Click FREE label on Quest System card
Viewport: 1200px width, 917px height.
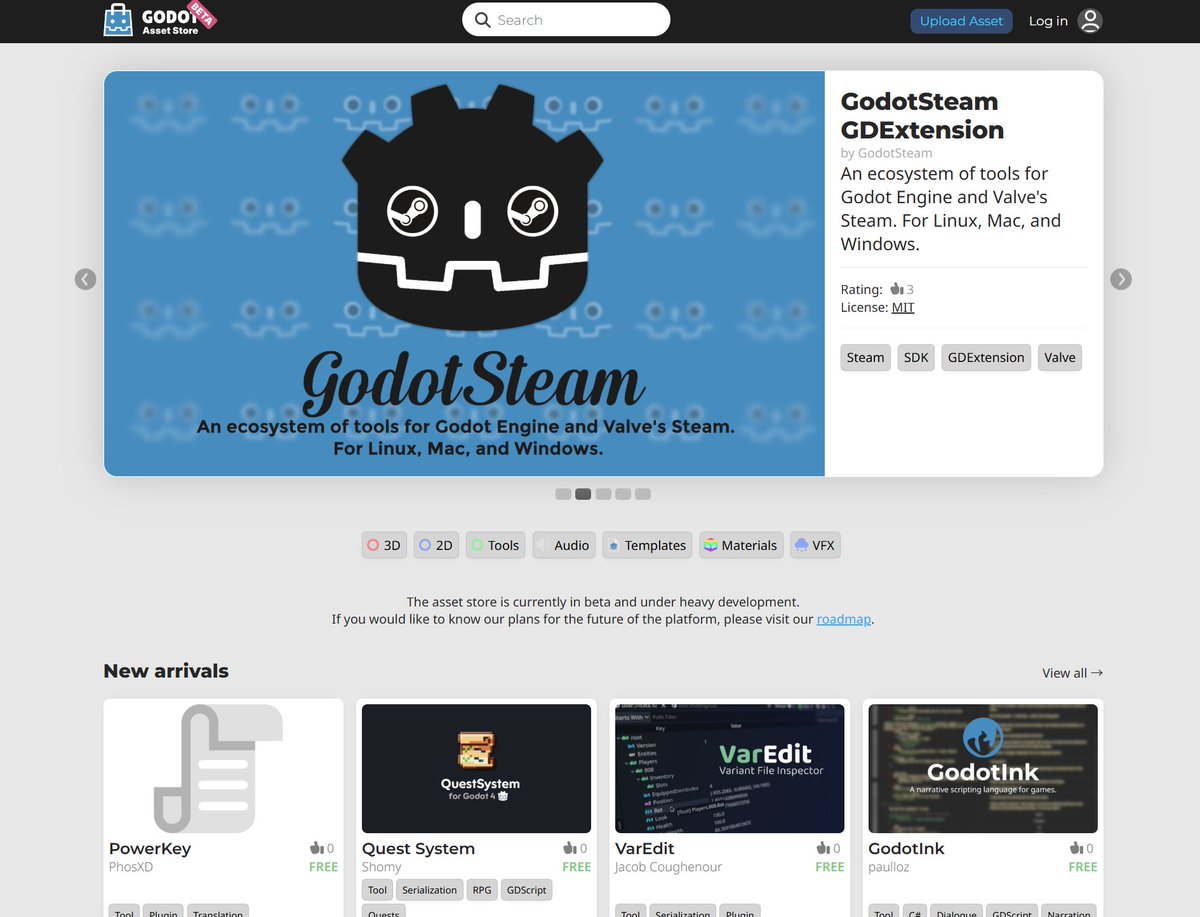577,867
